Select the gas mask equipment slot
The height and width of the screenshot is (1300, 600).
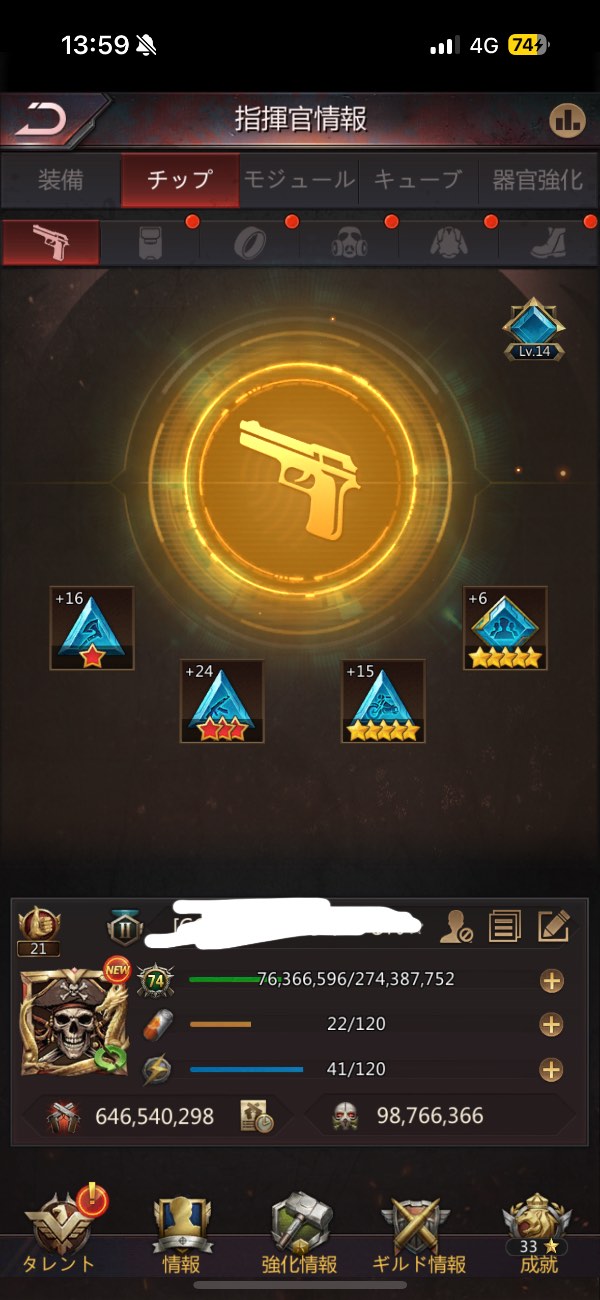(x=348, y=243)
